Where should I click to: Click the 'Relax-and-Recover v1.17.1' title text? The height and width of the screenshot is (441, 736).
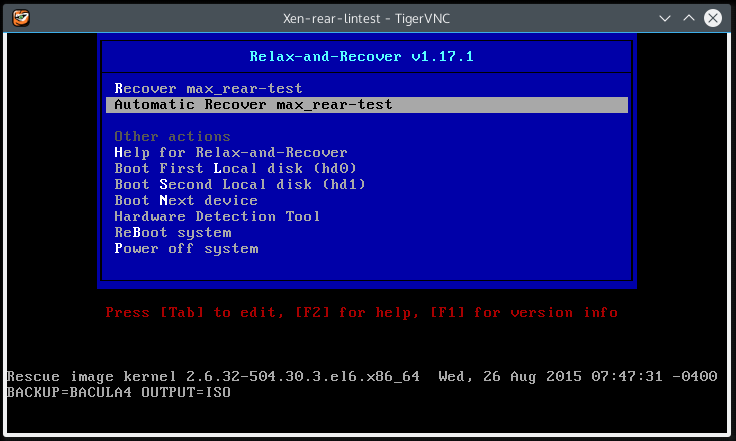coord(361,56)
